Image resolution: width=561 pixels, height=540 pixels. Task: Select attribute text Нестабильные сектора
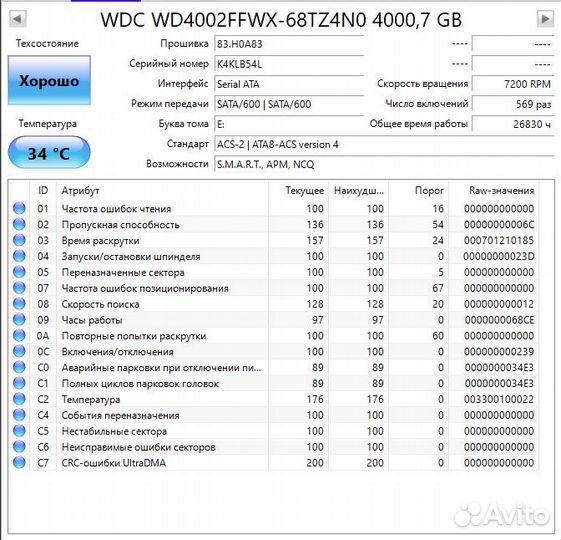114,432
